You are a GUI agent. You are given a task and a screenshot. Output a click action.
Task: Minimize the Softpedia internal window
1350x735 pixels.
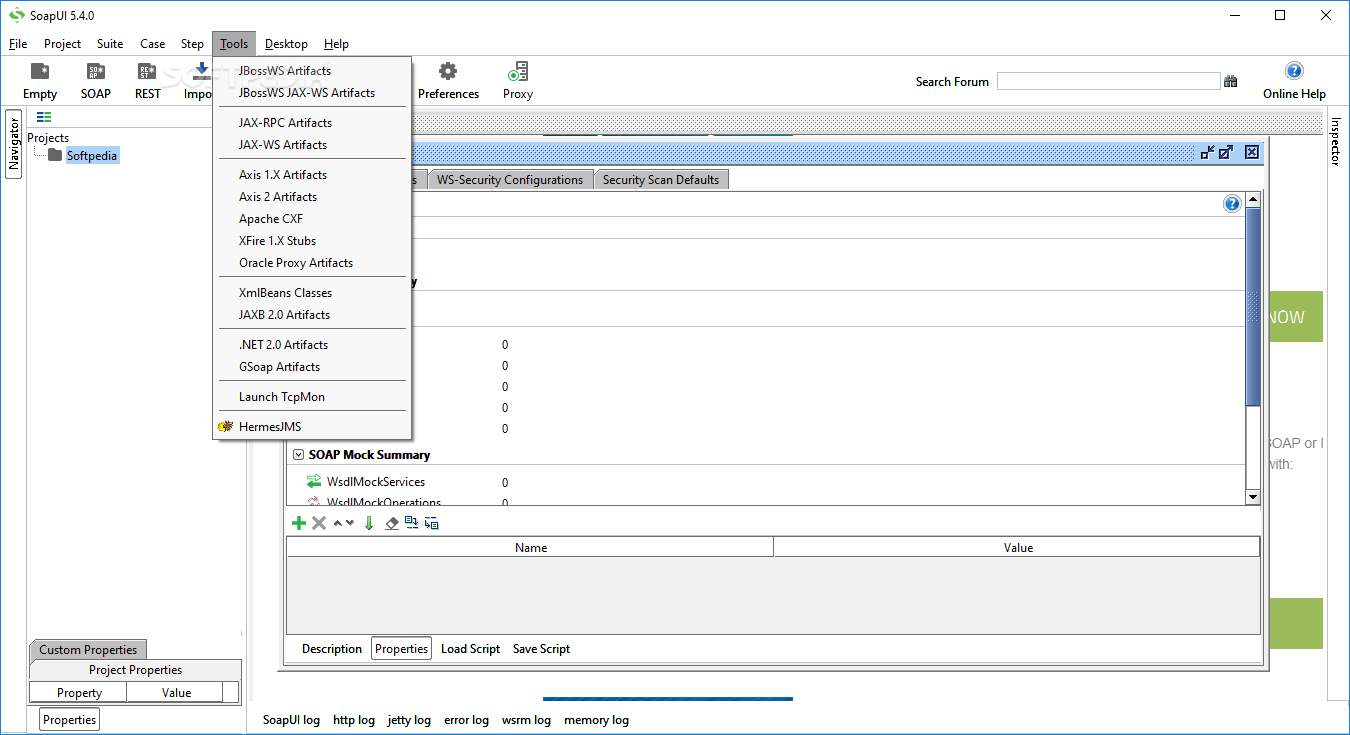[1208, 152]
